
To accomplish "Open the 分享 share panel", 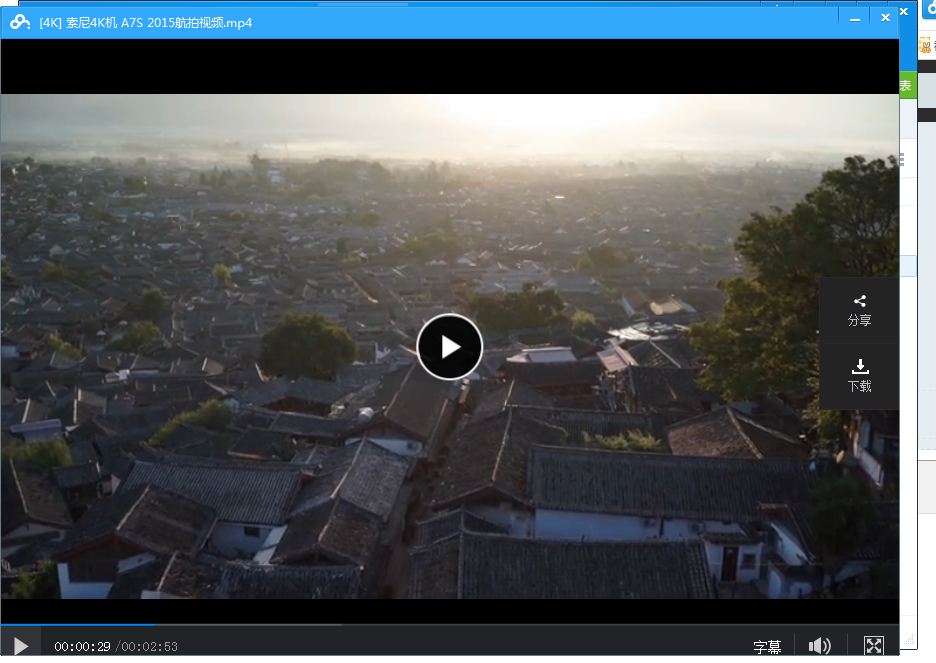I will point(859,310).
